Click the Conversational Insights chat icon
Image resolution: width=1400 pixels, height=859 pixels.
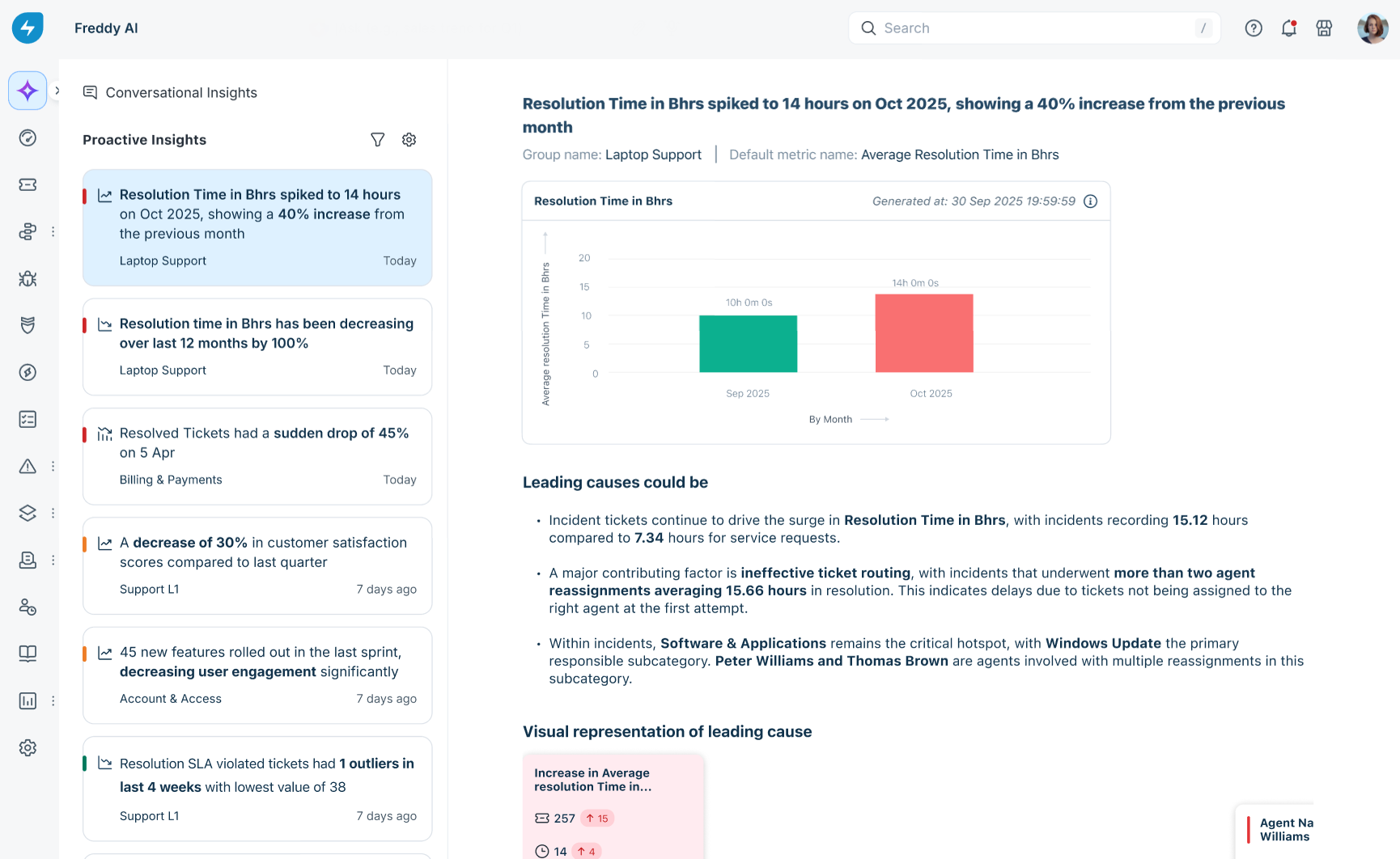coord(90,92)
